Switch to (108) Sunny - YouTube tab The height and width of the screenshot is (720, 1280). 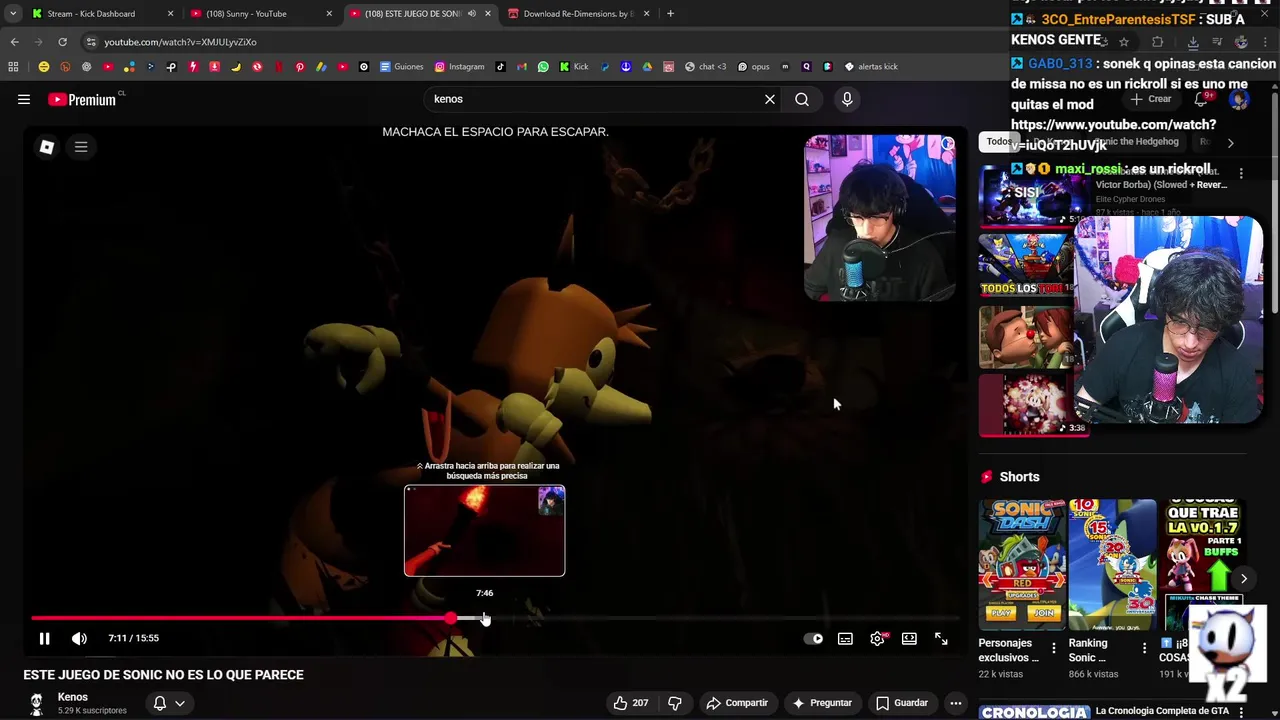(x=260, y=14)
